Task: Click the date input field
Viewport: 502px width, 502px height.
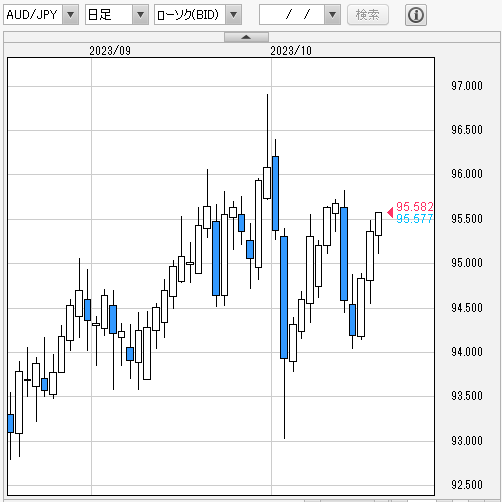Action: click(x=292, y=15)
